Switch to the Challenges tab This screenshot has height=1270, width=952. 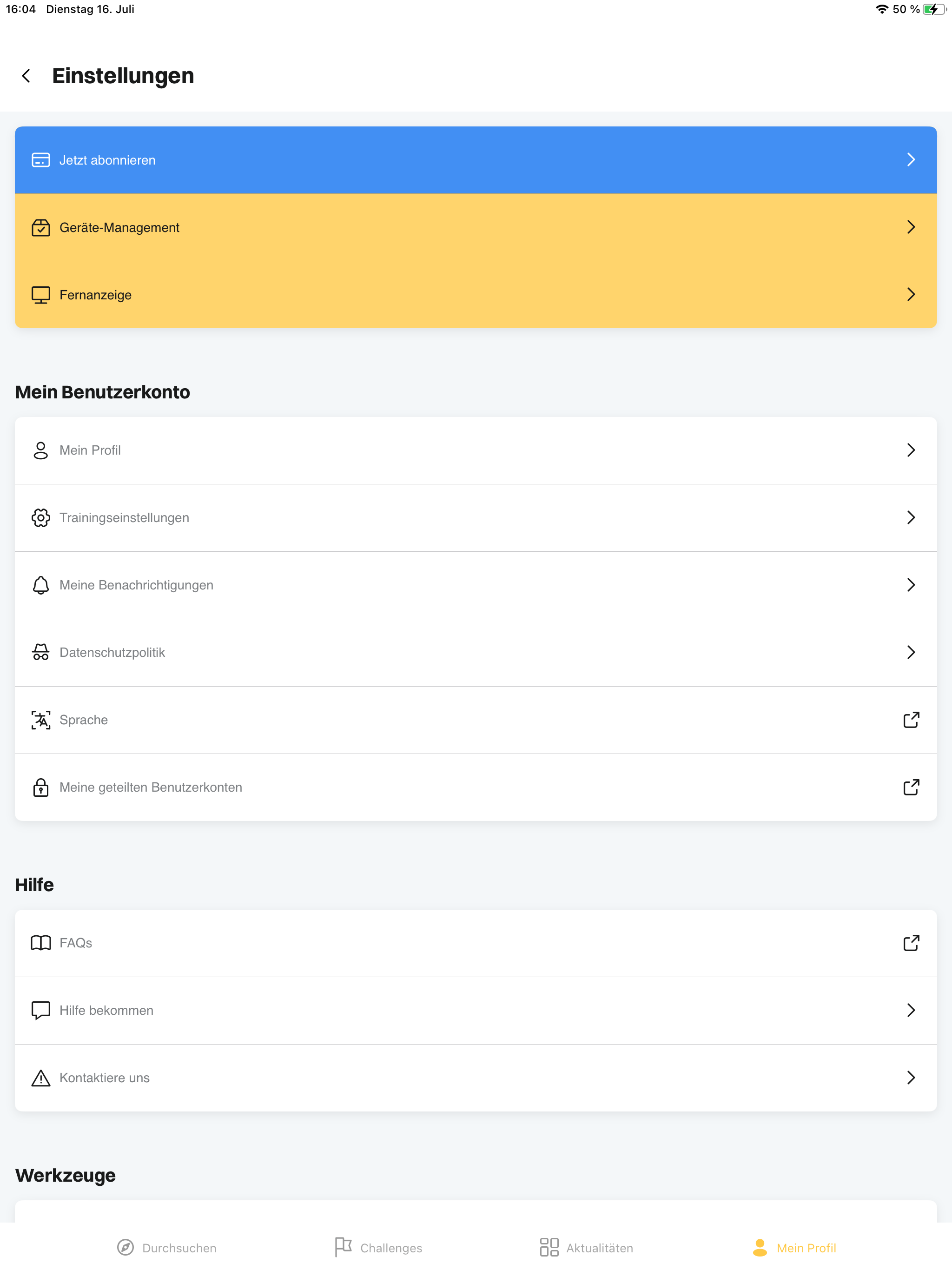click(x=378, y=1247)
